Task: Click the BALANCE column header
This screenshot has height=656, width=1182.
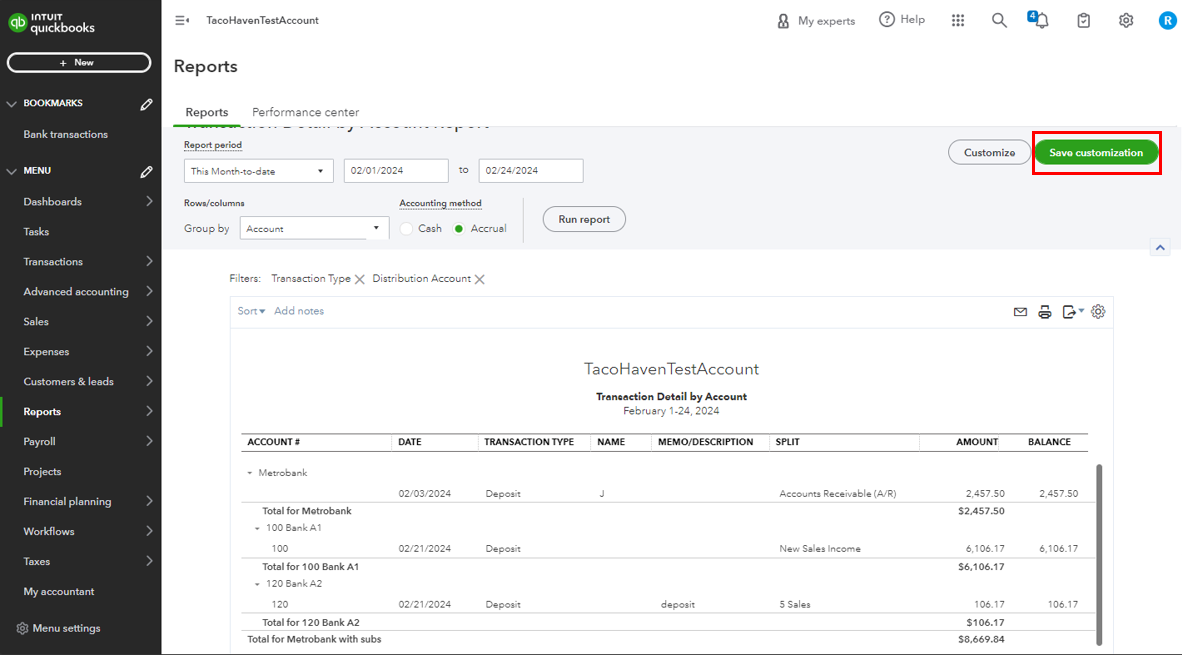Action: click(x=1049, y=443)
